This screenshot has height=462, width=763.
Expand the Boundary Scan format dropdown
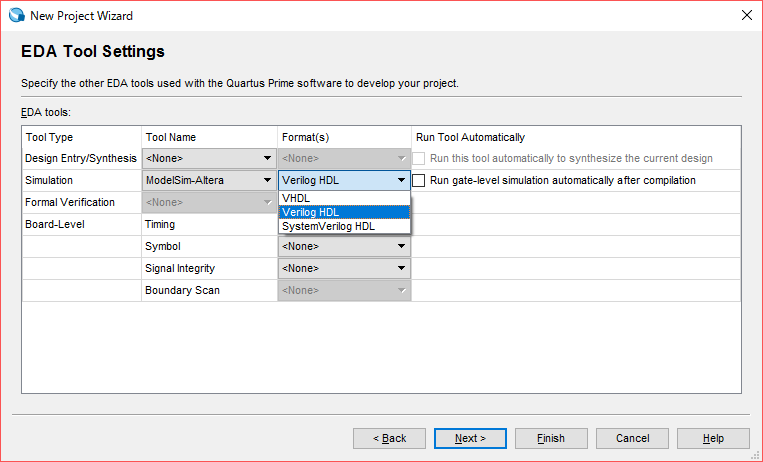pyautogui.click(x=344, y=290)
